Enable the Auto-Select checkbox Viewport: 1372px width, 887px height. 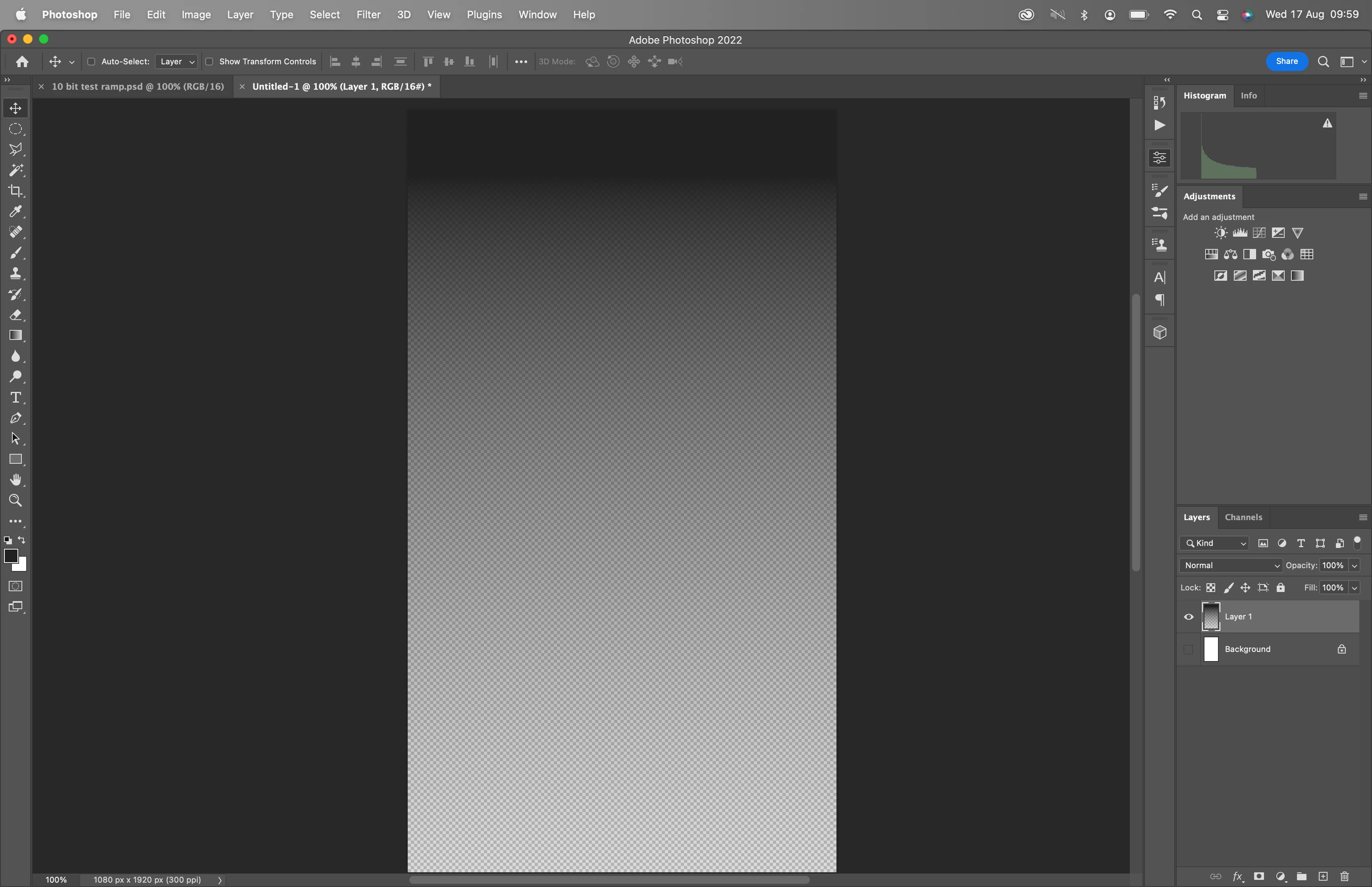[91, 62]
